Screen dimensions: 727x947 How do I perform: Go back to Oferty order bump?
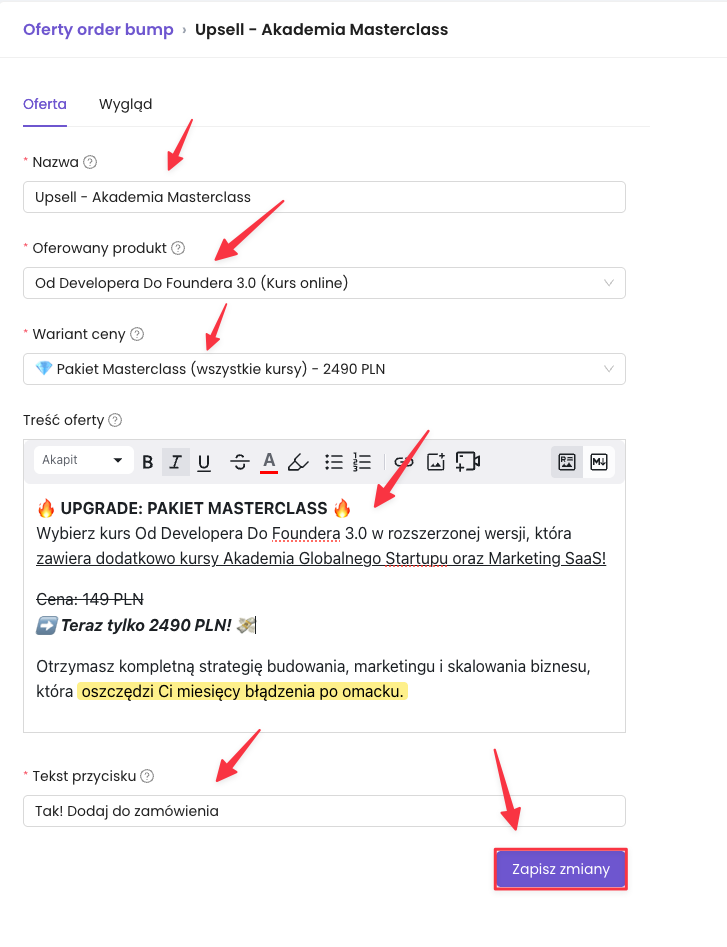tap(98, 29)
